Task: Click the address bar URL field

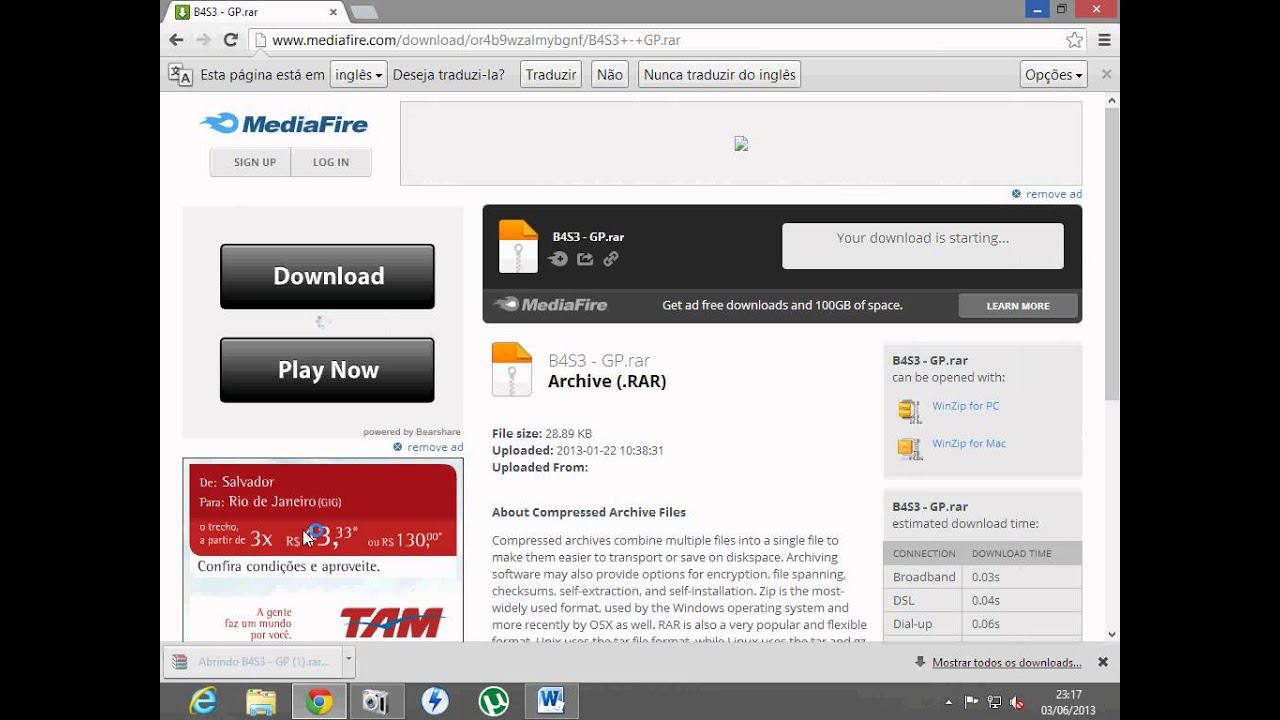Action: pos(660,40)
